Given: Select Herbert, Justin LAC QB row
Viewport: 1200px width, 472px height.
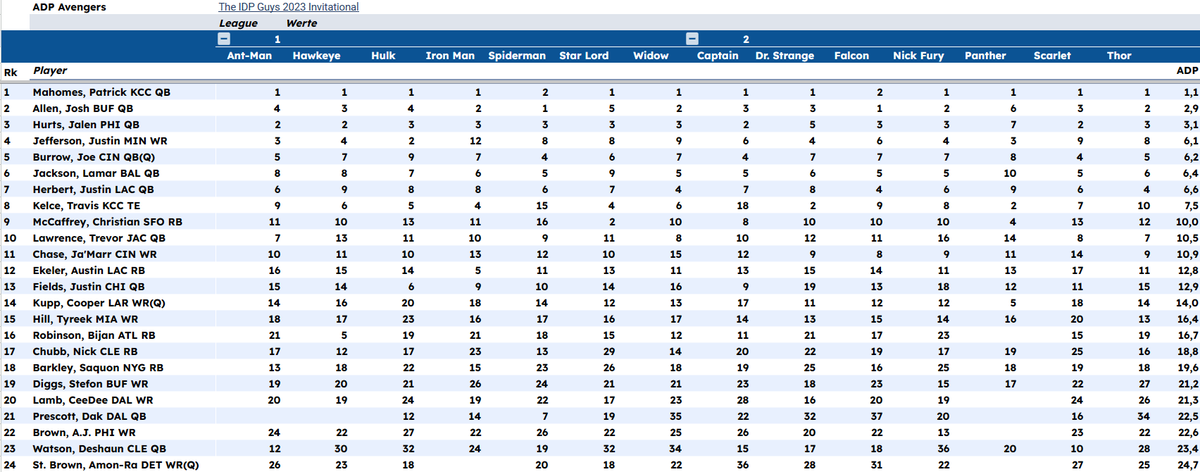Looking at the screenshot, I should pos(600,190).
